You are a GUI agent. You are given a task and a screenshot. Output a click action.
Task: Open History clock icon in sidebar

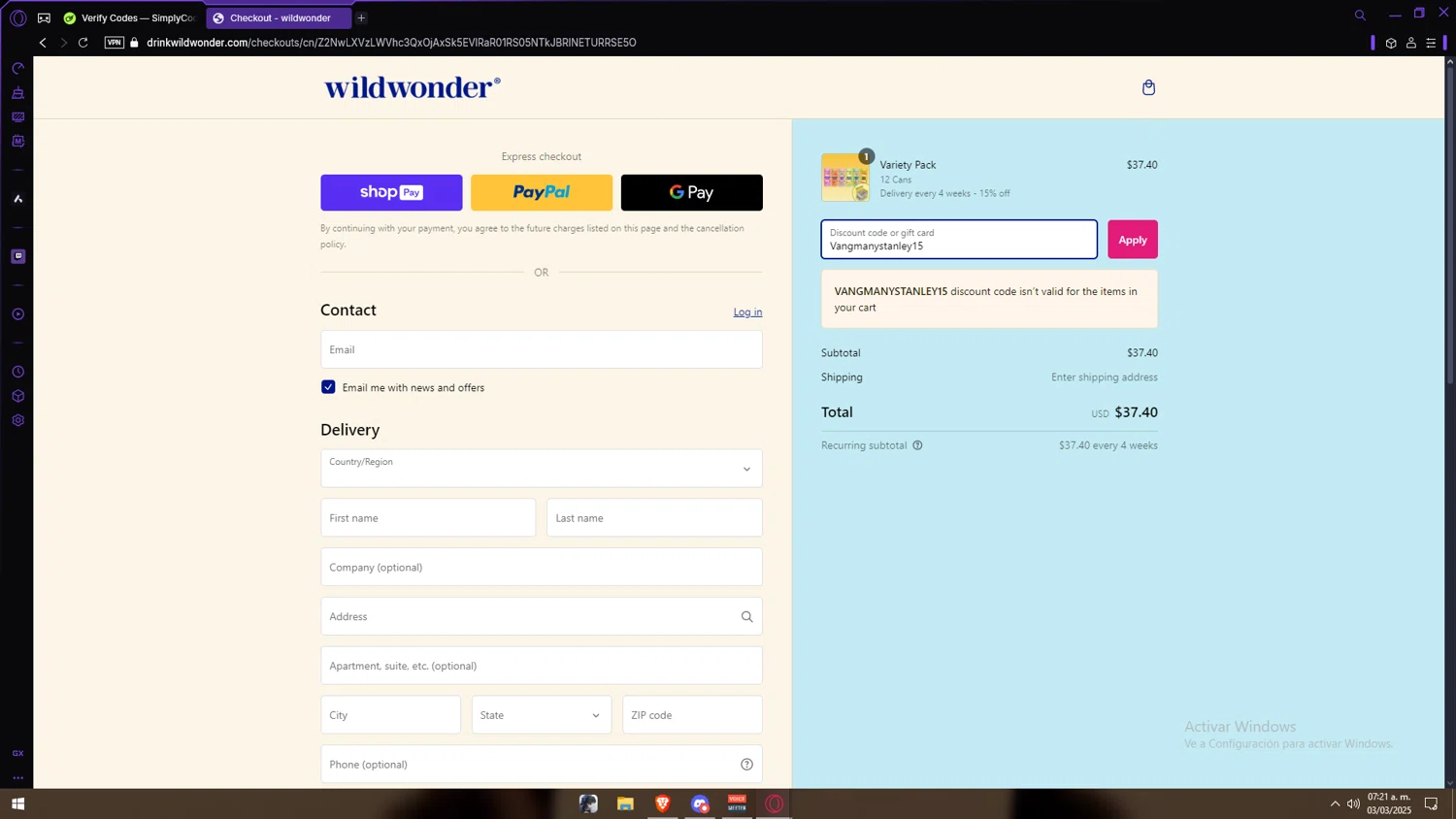tap(17, 373)
